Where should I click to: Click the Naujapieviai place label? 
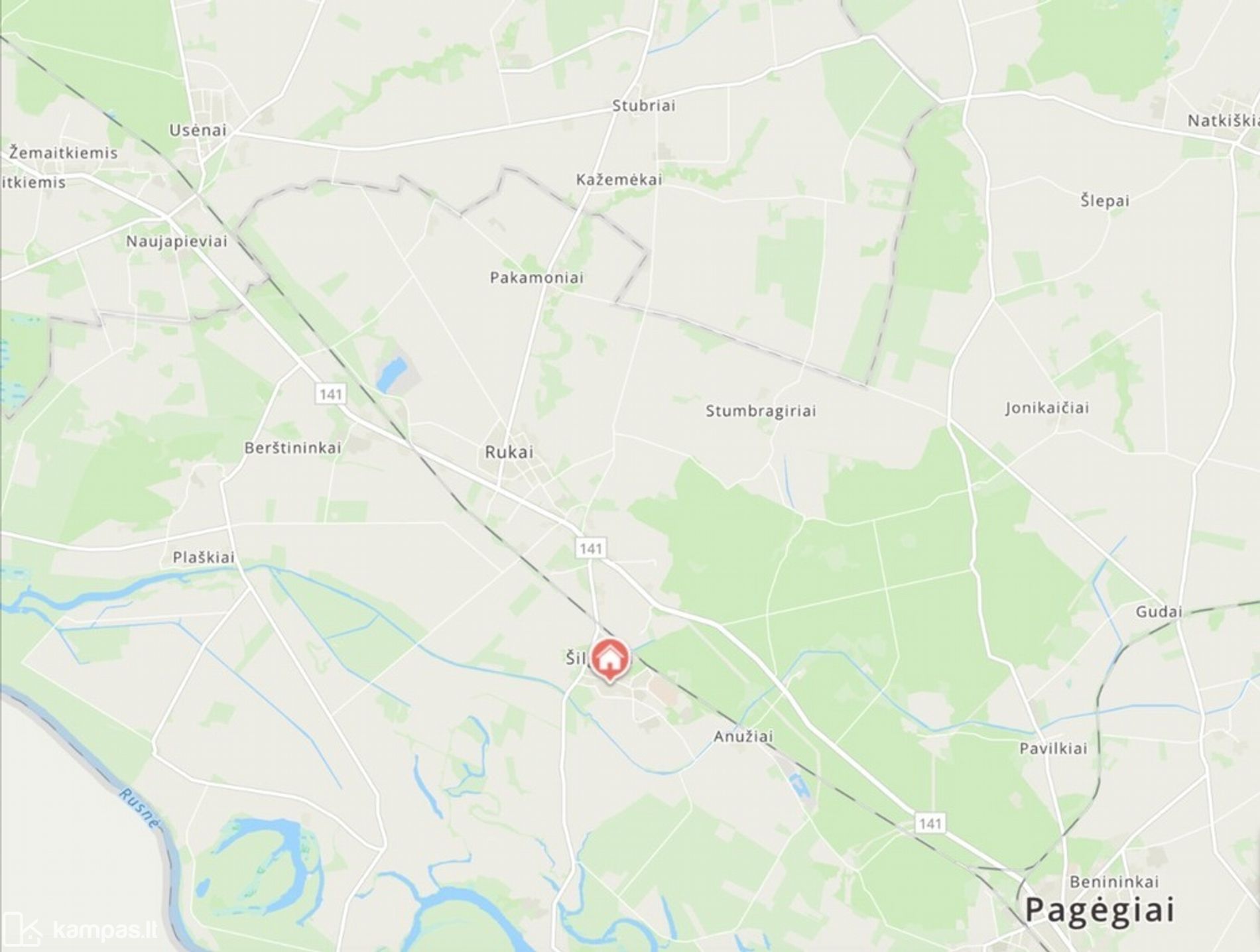(x=176, y=241)
